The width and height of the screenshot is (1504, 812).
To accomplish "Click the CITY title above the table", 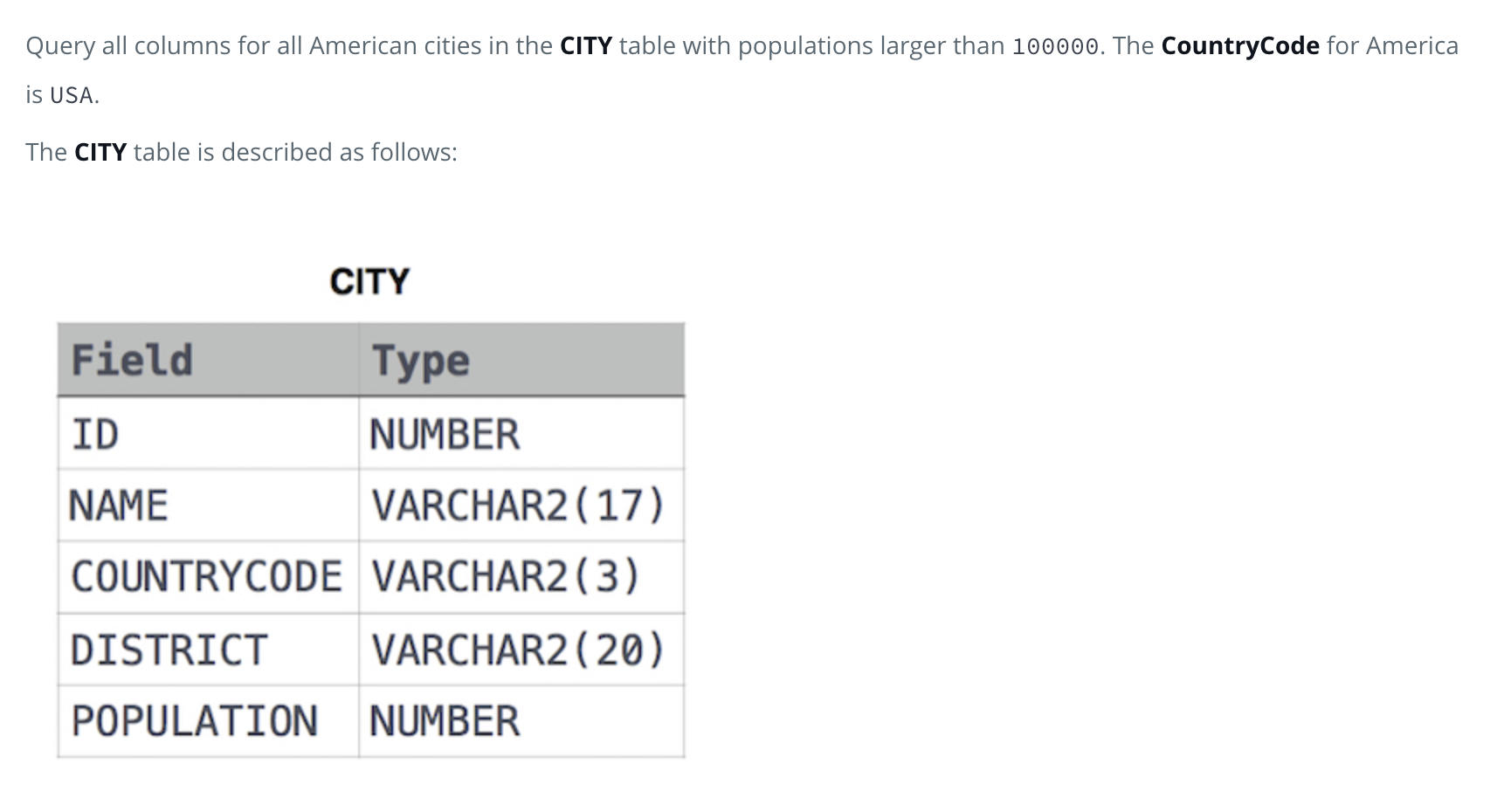I will point(369,282).
